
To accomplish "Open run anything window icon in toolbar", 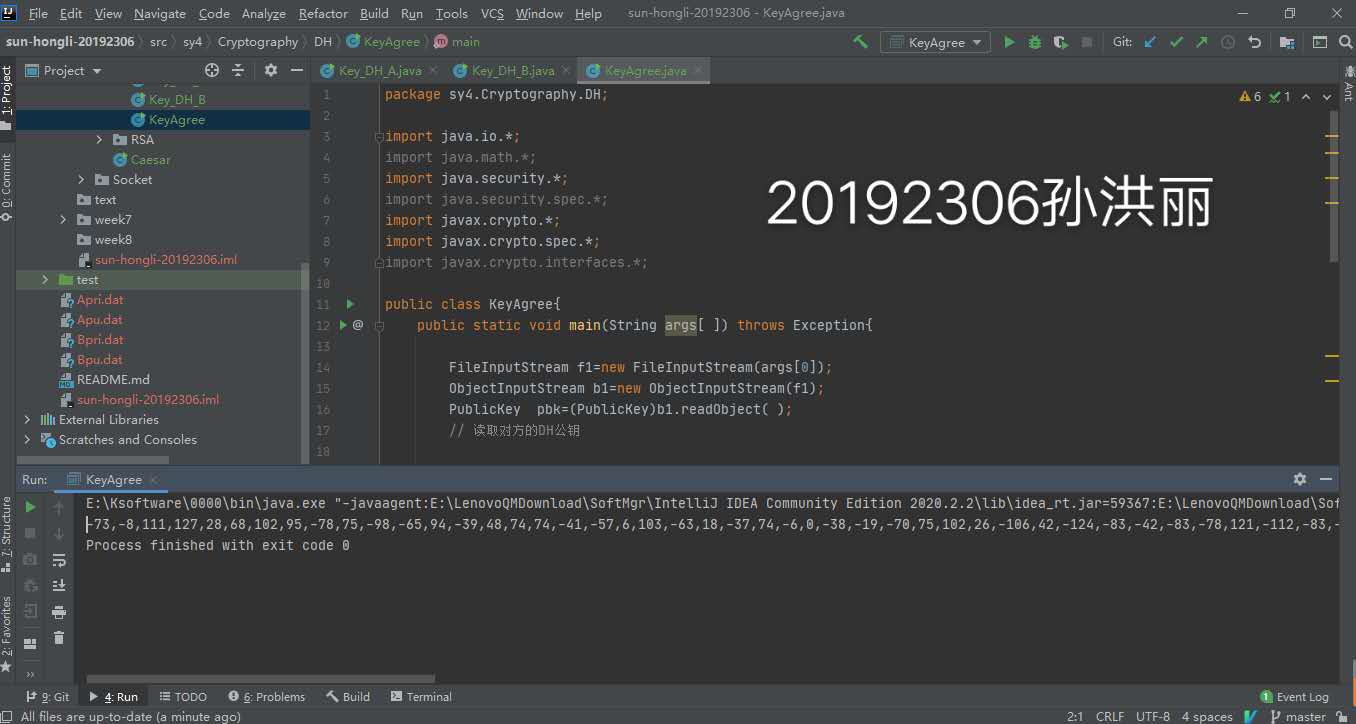I will coord(1320,42).
